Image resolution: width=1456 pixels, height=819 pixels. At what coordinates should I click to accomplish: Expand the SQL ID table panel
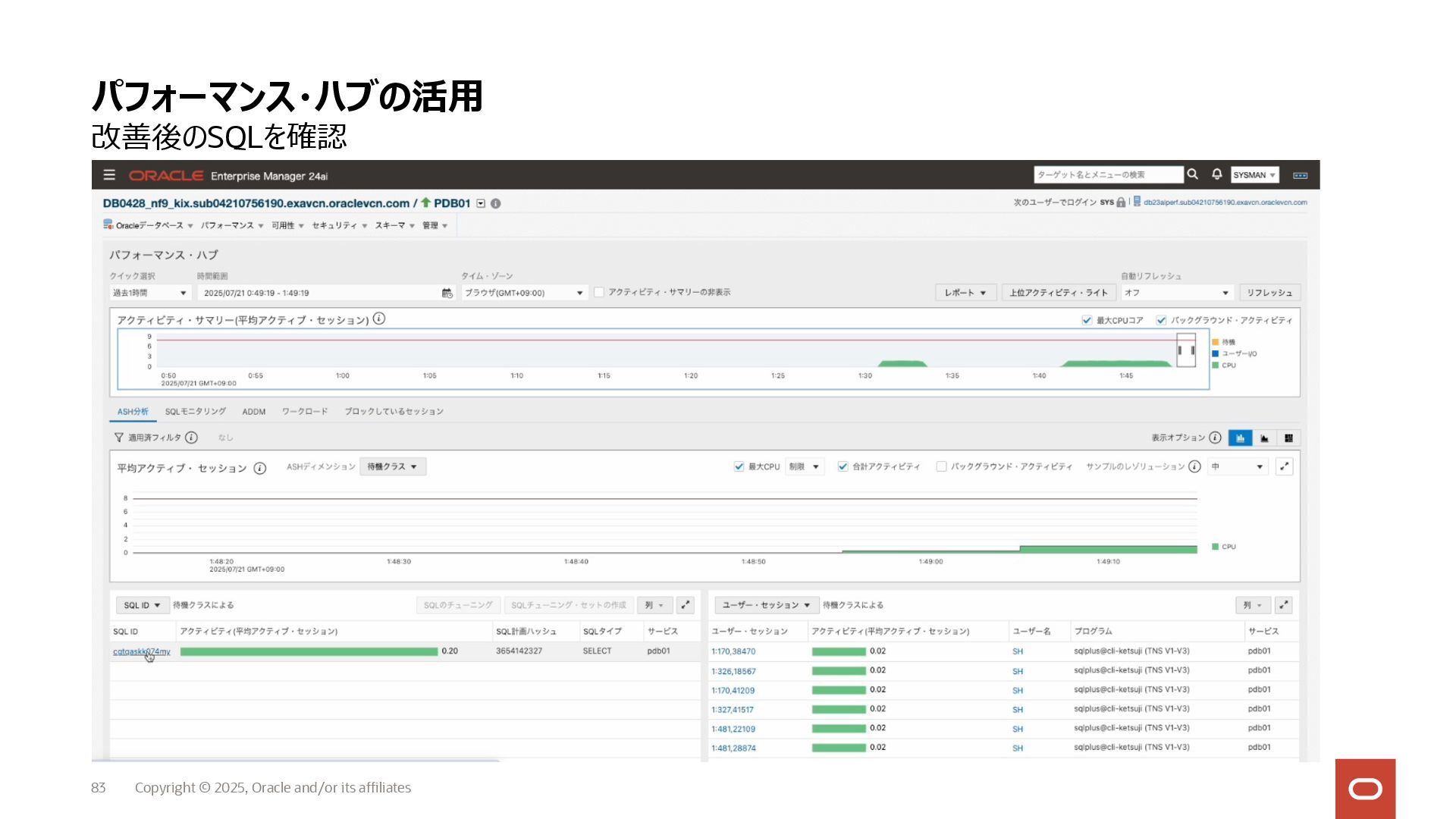(x=686, y=605)
